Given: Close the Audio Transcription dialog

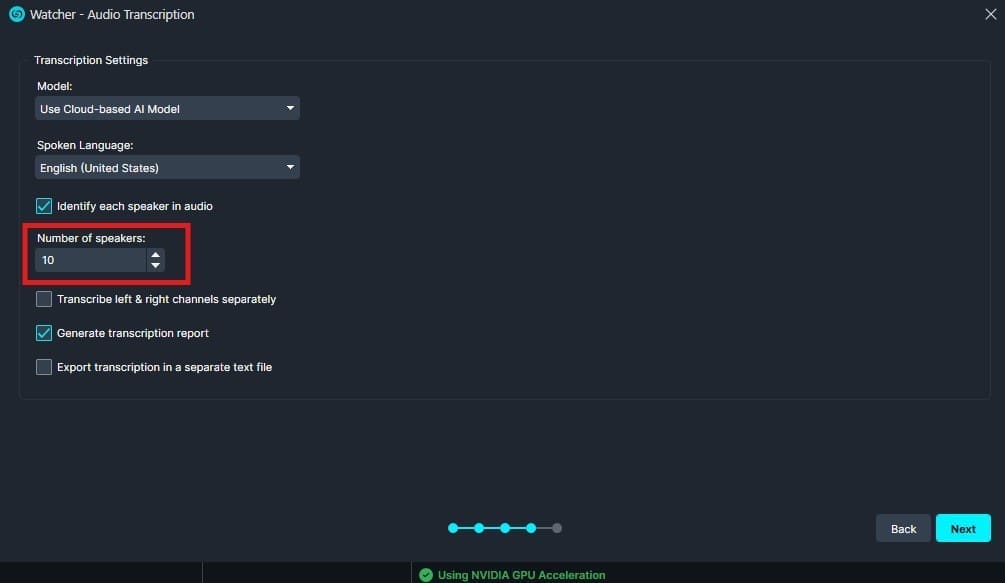Looking at the screenshot, I should click(x=990, y=14).
